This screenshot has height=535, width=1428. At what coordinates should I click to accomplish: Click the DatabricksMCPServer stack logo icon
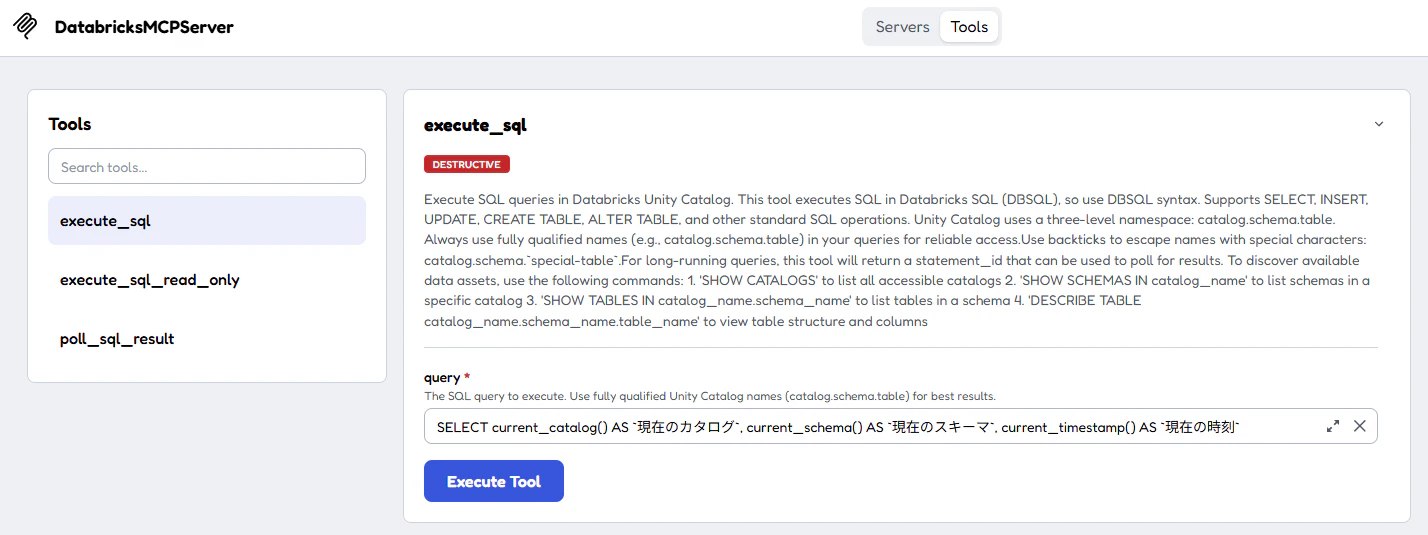coord(26,27)
